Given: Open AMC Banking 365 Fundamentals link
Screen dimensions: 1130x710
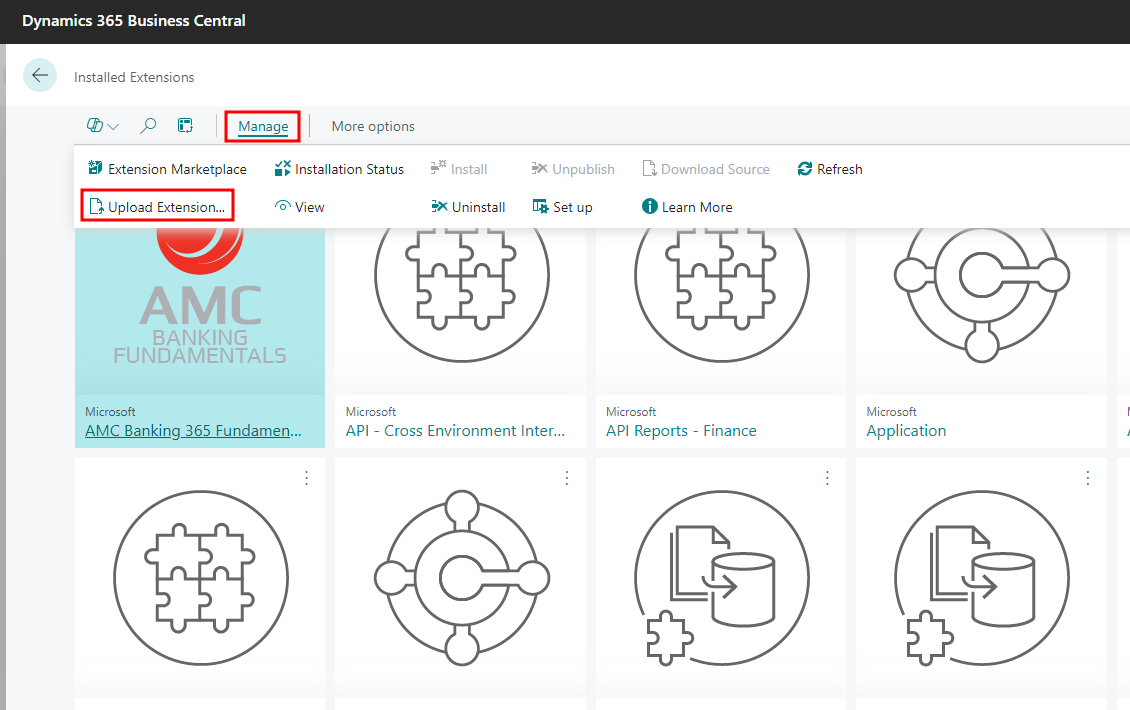Looking at the screenshot, I should (193, 430).
